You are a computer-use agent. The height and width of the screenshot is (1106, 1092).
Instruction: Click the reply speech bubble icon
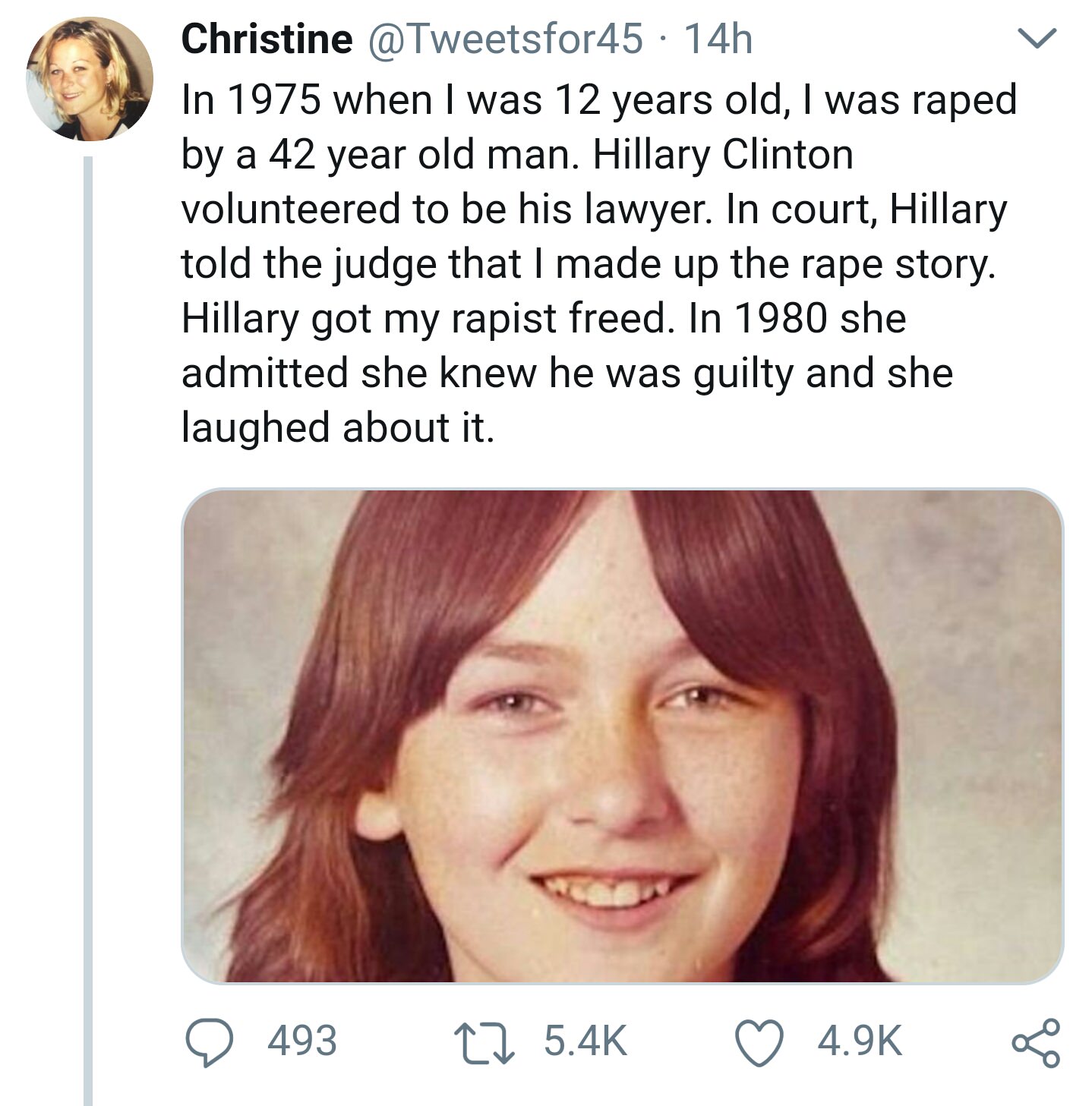point(209,1041)
